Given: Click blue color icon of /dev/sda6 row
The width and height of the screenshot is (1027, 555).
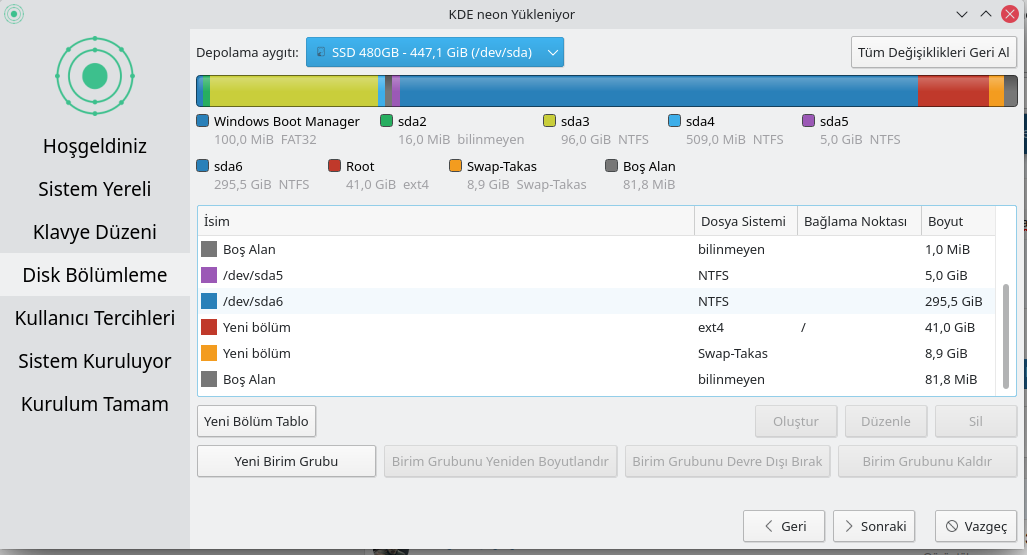Looking at the screenshot, I should [209, 301].
